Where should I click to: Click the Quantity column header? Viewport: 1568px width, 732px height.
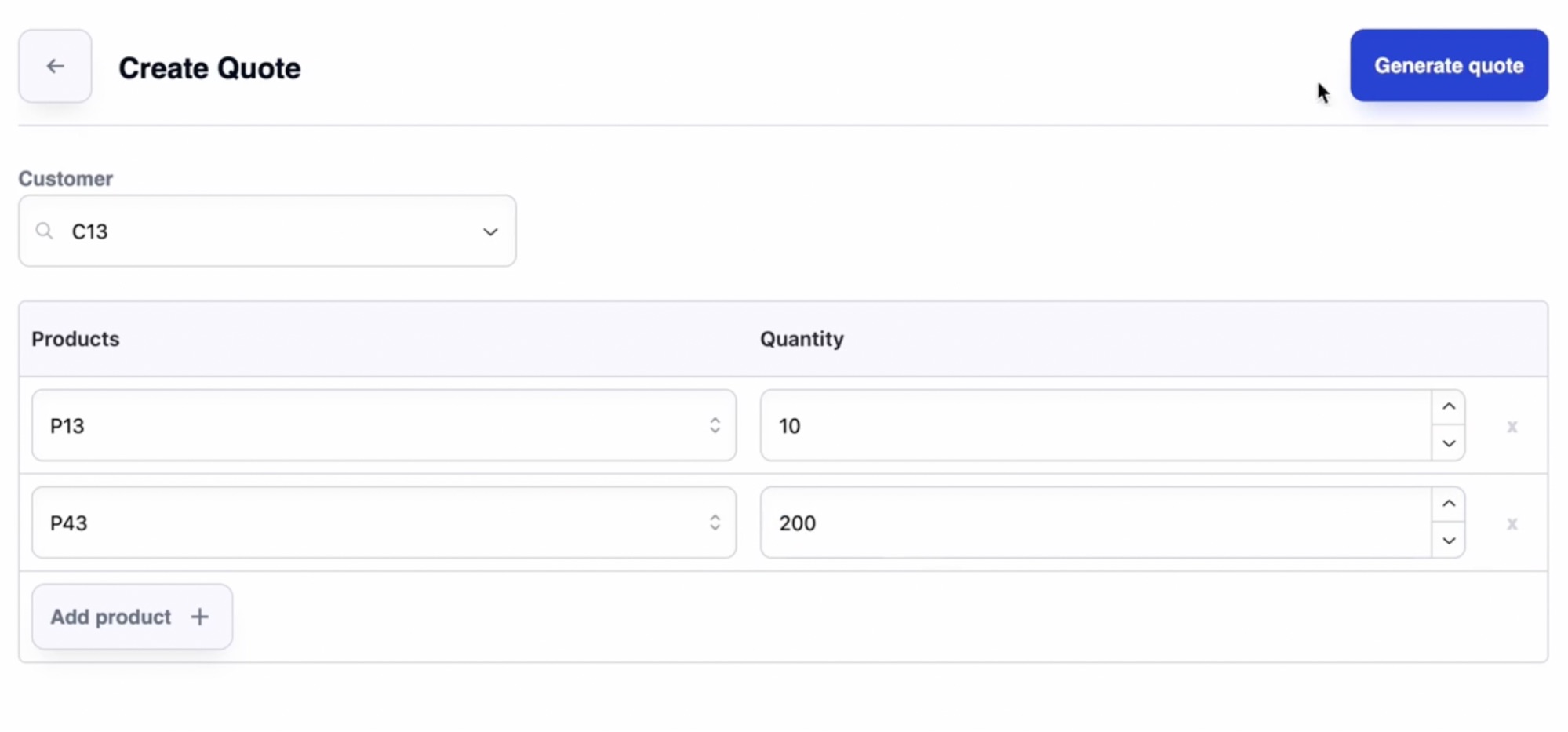[x=802, y=339]
